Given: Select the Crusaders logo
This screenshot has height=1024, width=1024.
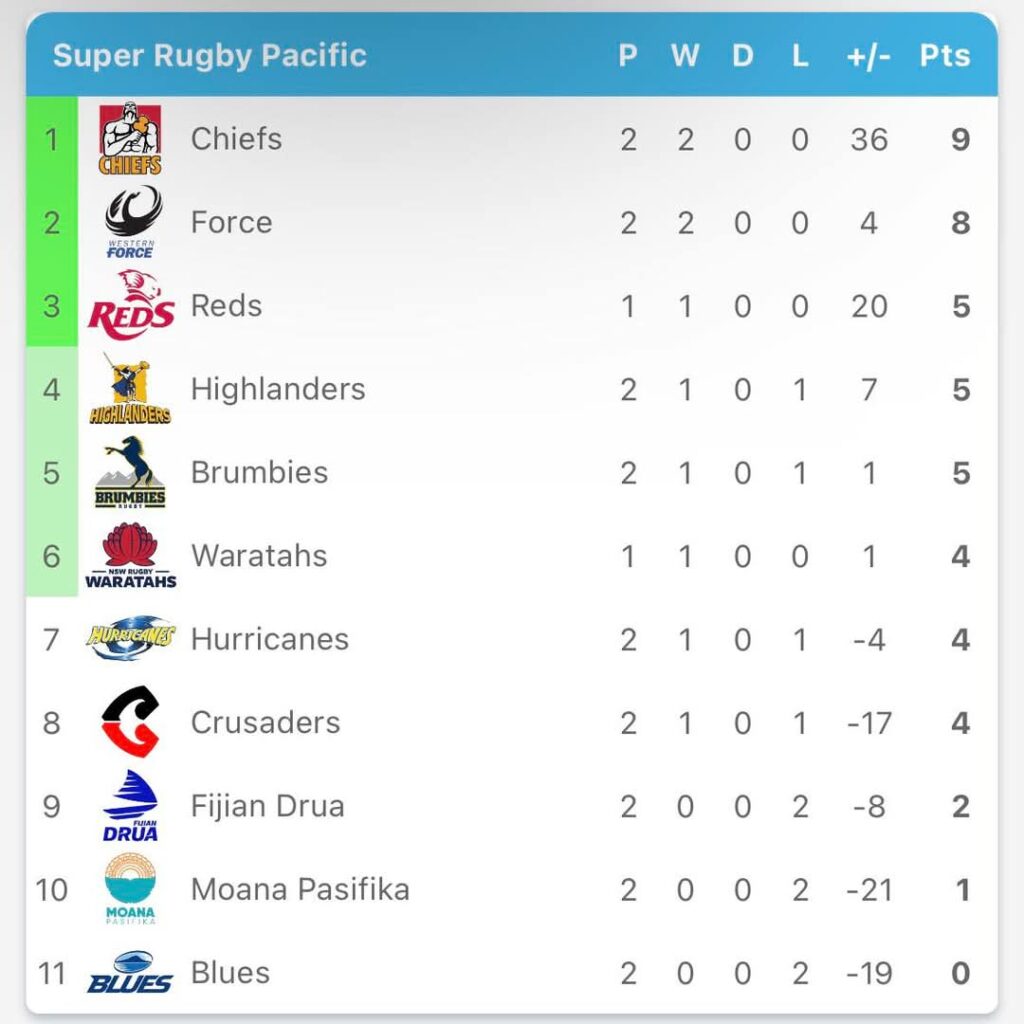Looking at the screenshot, I should point(131,722).
